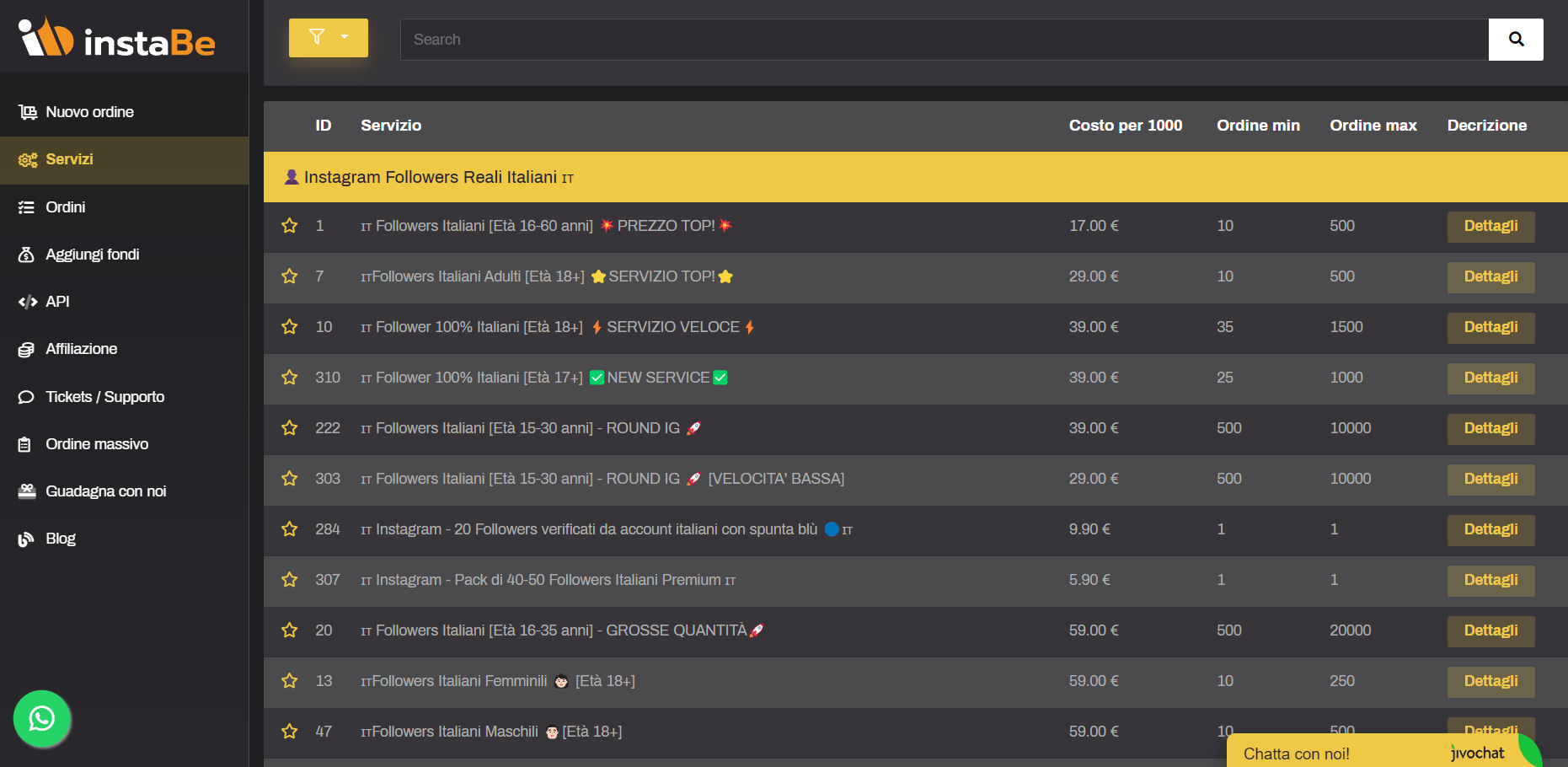Select Ordine massivo in the sidebar
The image size is (1568, 767).
pyautogui.click(x=96, y=444)
